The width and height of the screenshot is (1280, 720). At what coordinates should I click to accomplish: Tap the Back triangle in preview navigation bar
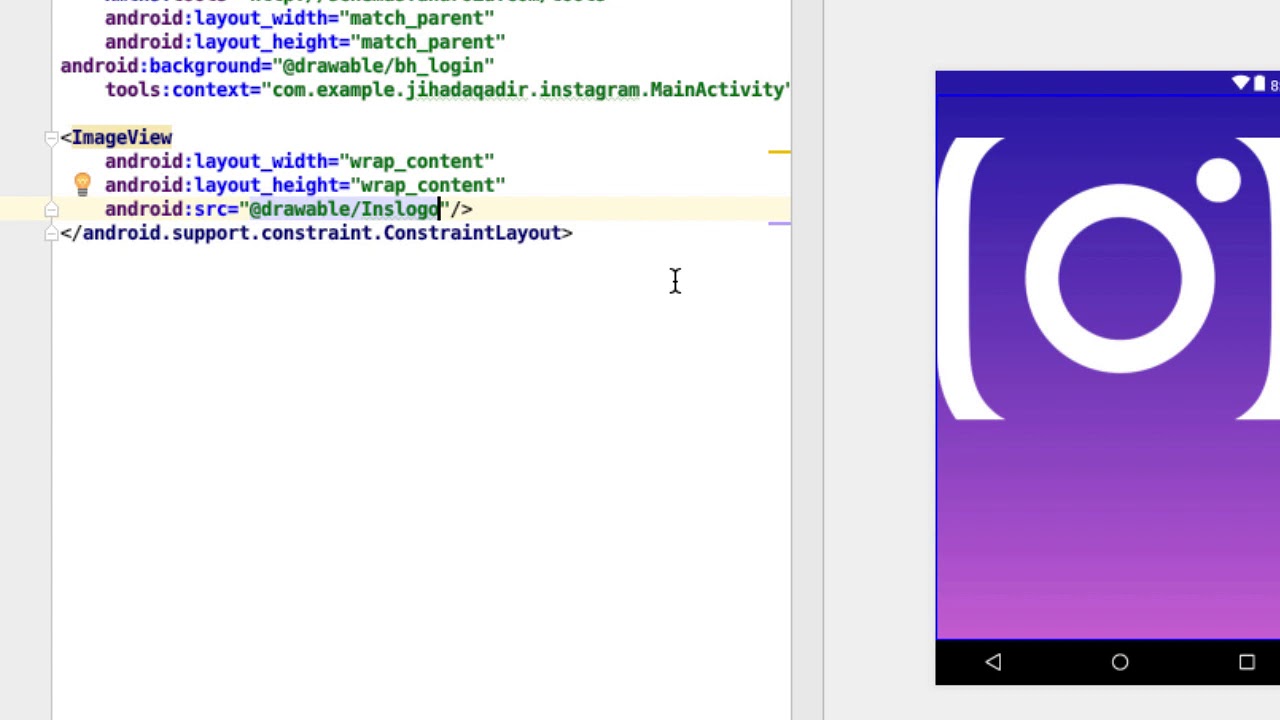point(993,662)
